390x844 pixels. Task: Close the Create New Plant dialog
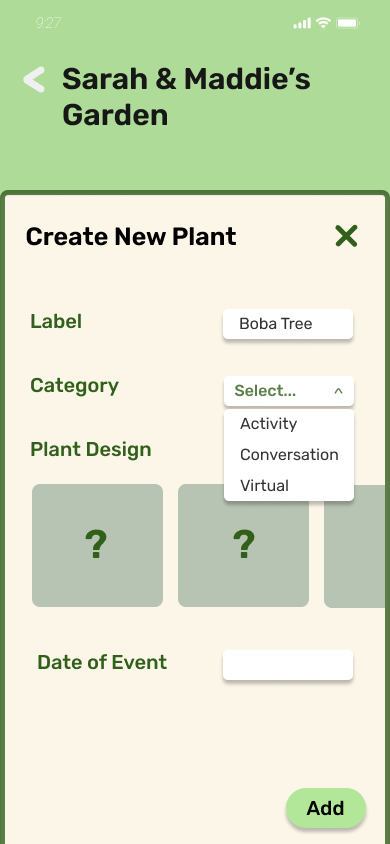(x=346, y=236)
